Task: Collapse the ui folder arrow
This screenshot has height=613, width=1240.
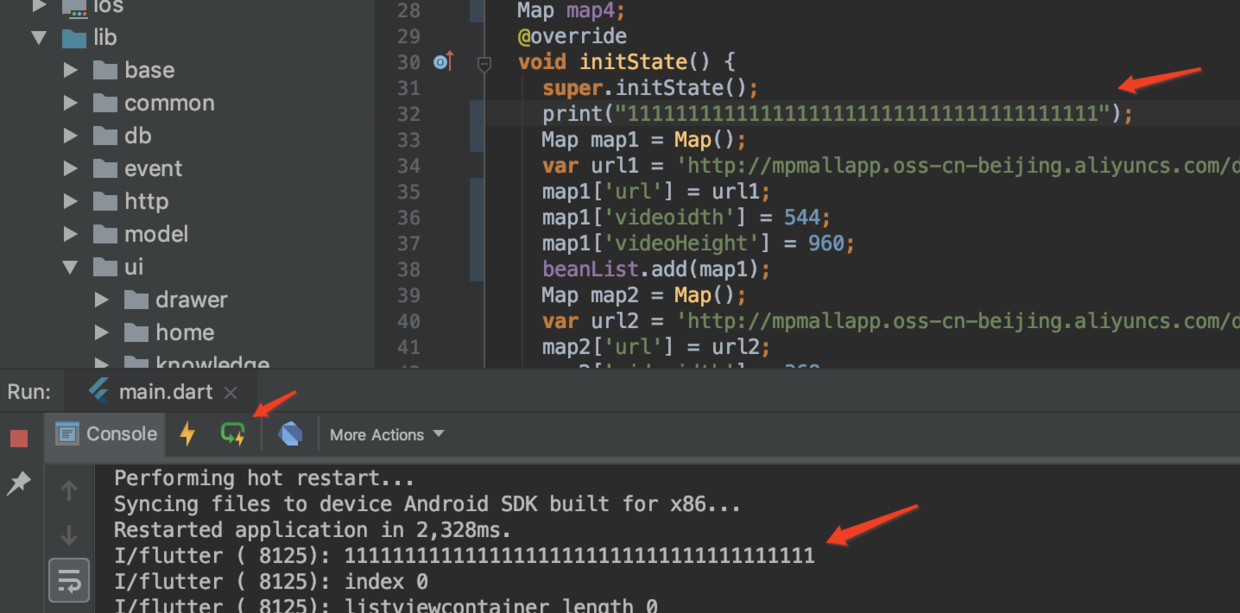Action: click(x=70, y=267)
